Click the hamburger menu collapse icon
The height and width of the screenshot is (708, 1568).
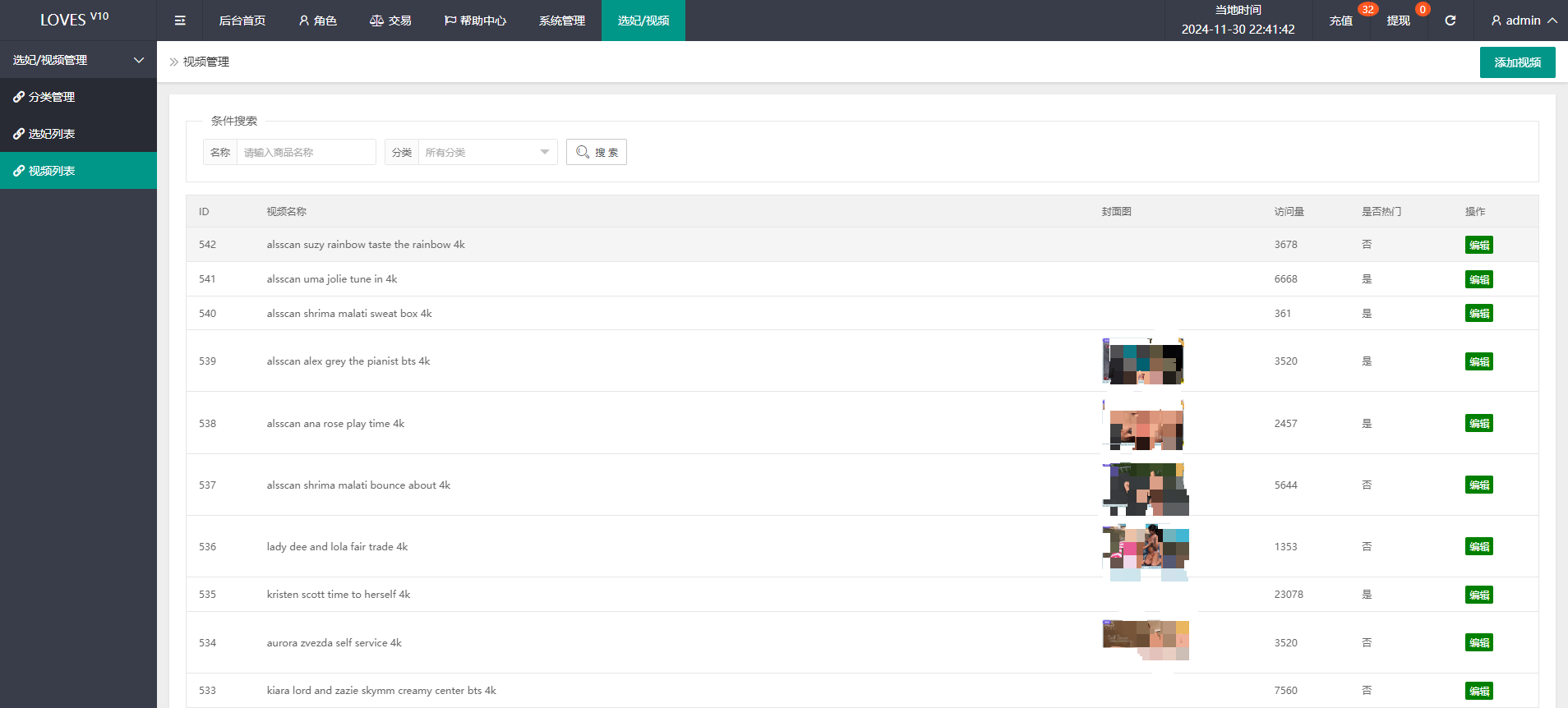click(x=180, y=21)
